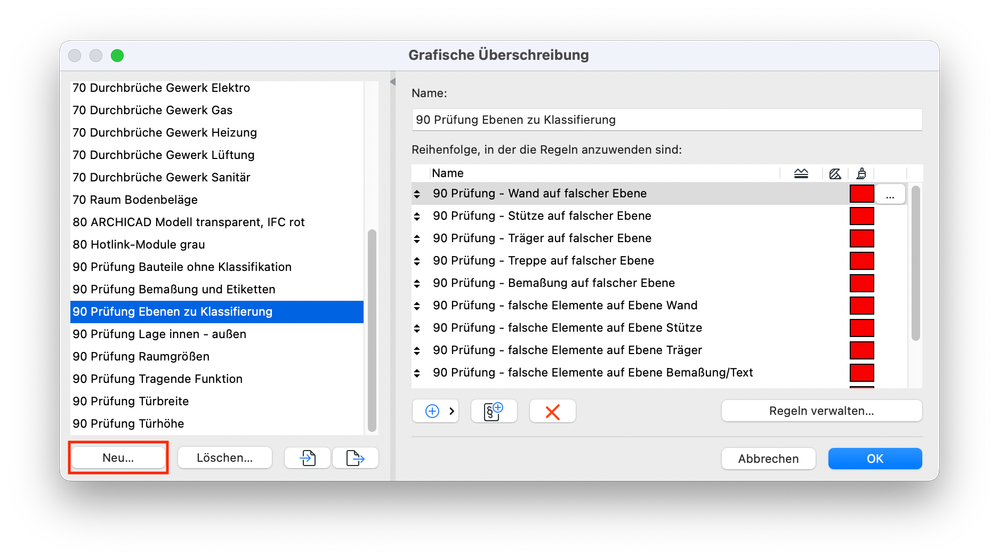The width and height of the screenshot is (999, 560).
Task: Select rule falsche Elemente auf Ebene Stütze
Action: tap(659, 328)
